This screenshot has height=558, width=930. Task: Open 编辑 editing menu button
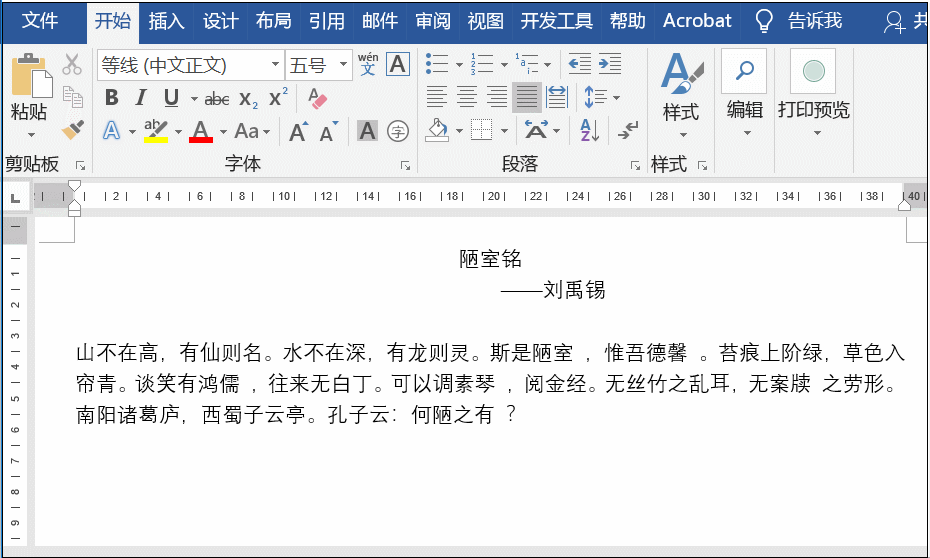point(745,94)
